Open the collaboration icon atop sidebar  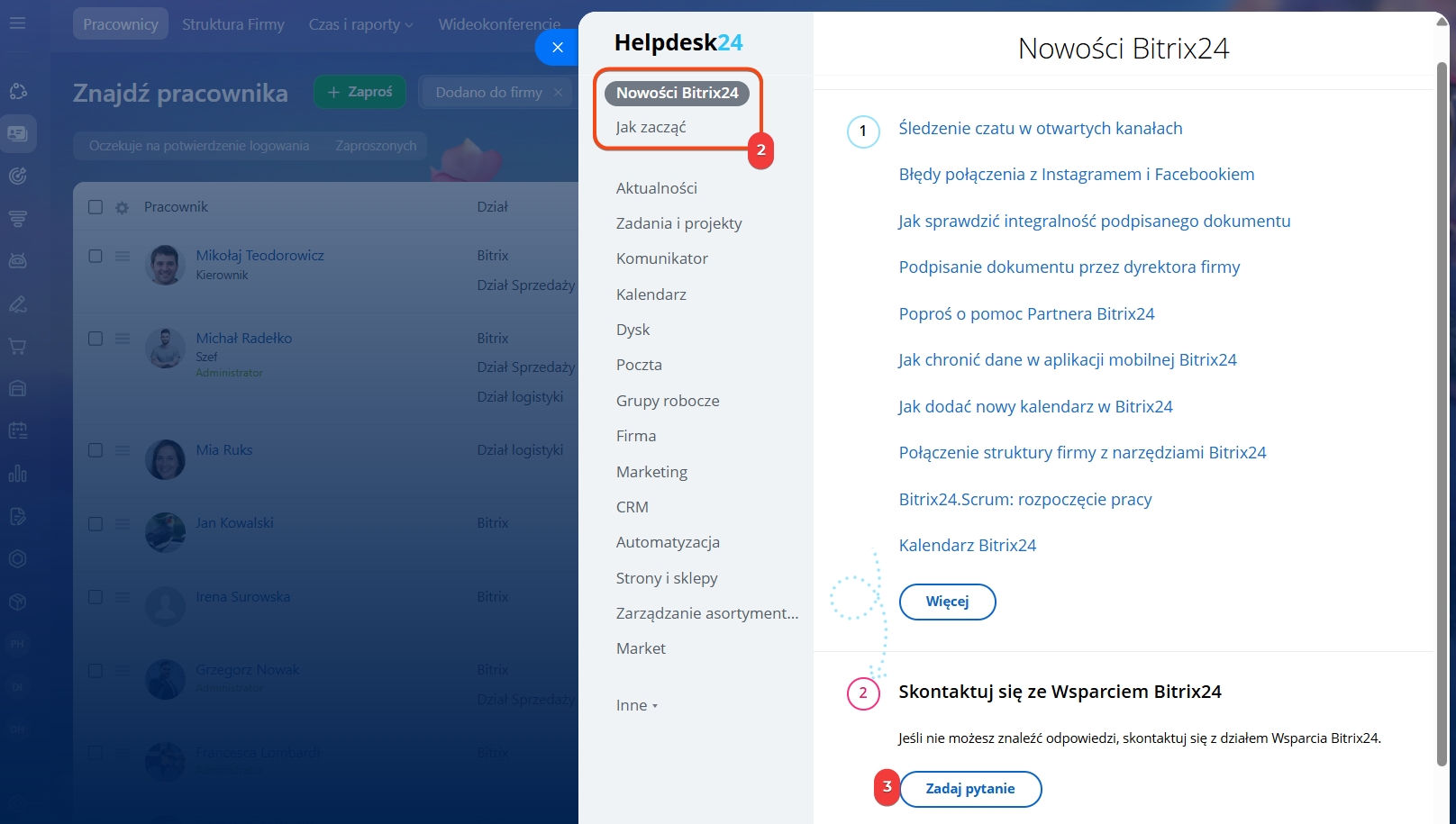pos(18,91)
